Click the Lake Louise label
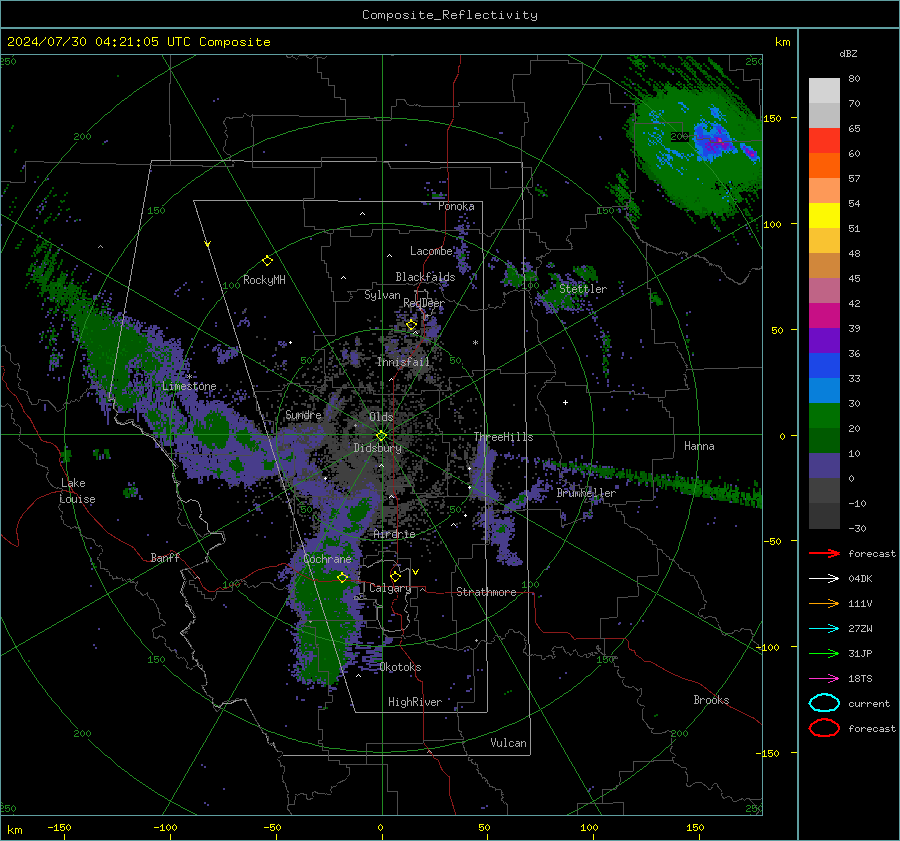The width and height of the screenshot is (900, 841). 77,491
